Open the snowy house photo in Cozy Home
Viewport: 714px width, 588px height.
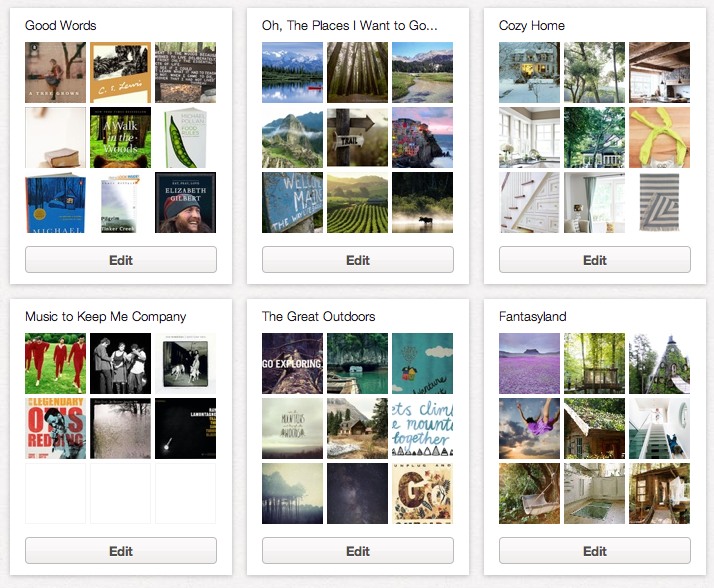[x=529, y=72]
